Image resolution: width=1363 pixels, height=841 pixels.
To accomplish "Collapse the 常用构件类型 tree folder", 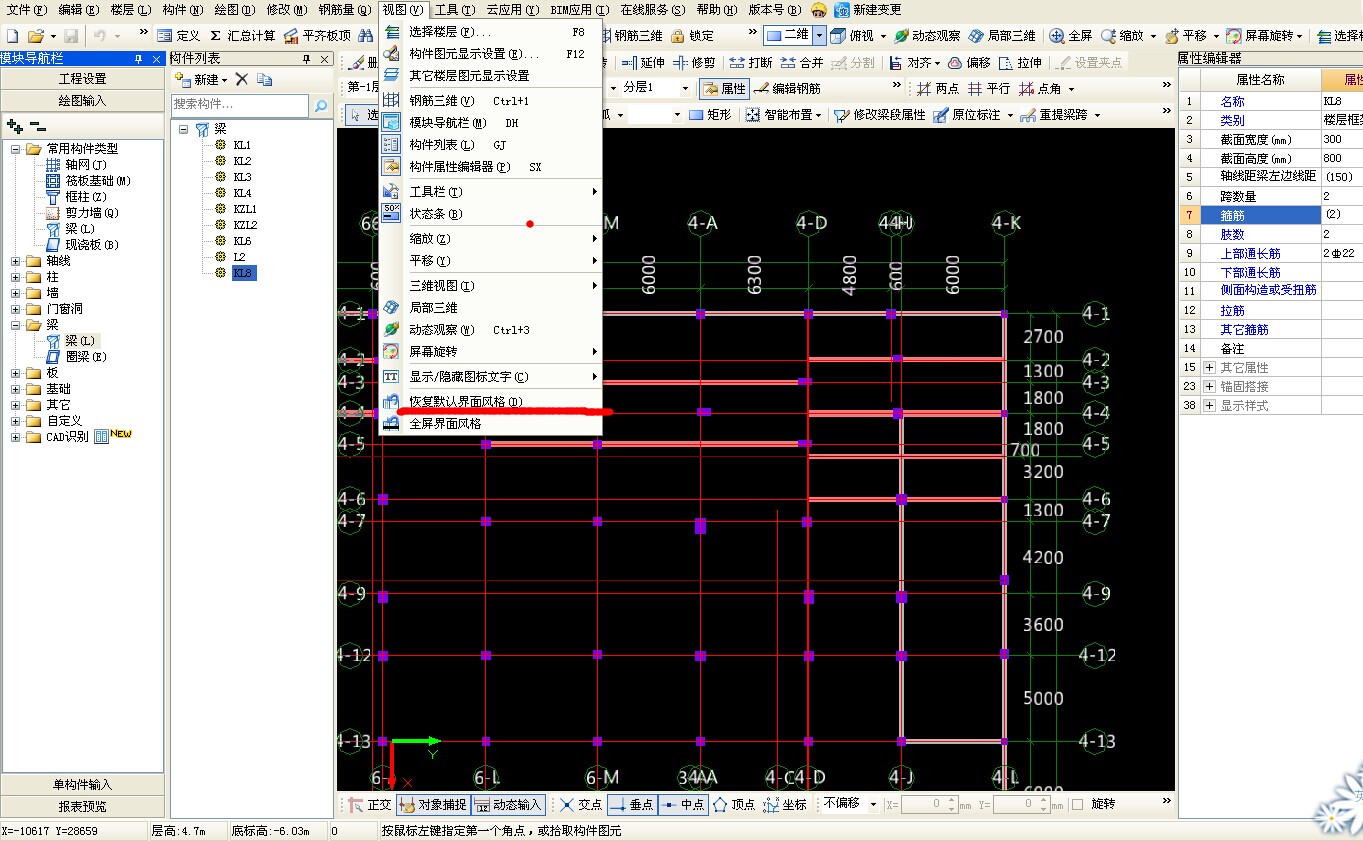I will click(x=16, y=149).
